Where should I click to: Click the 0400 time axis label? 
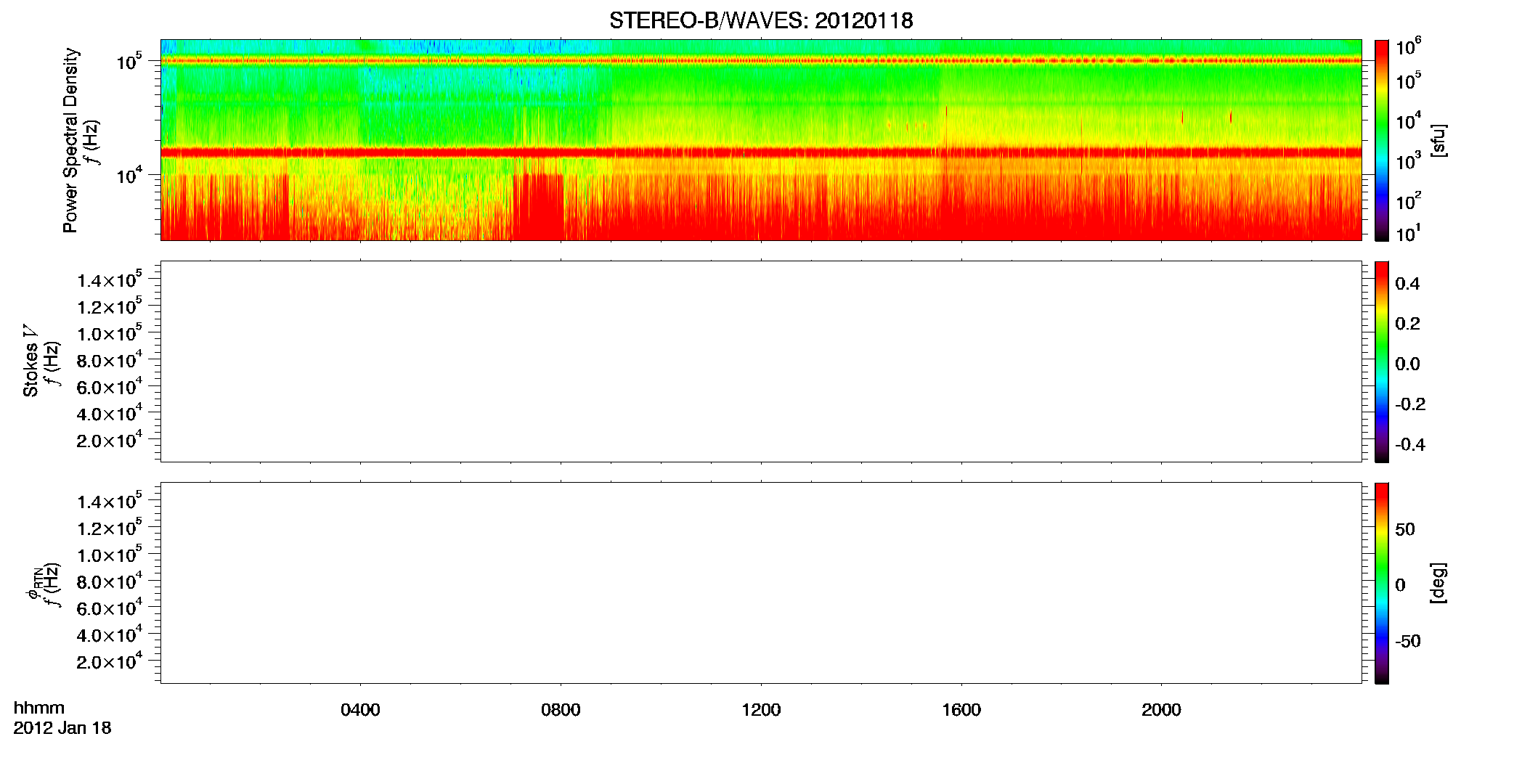tap(360, 710)
